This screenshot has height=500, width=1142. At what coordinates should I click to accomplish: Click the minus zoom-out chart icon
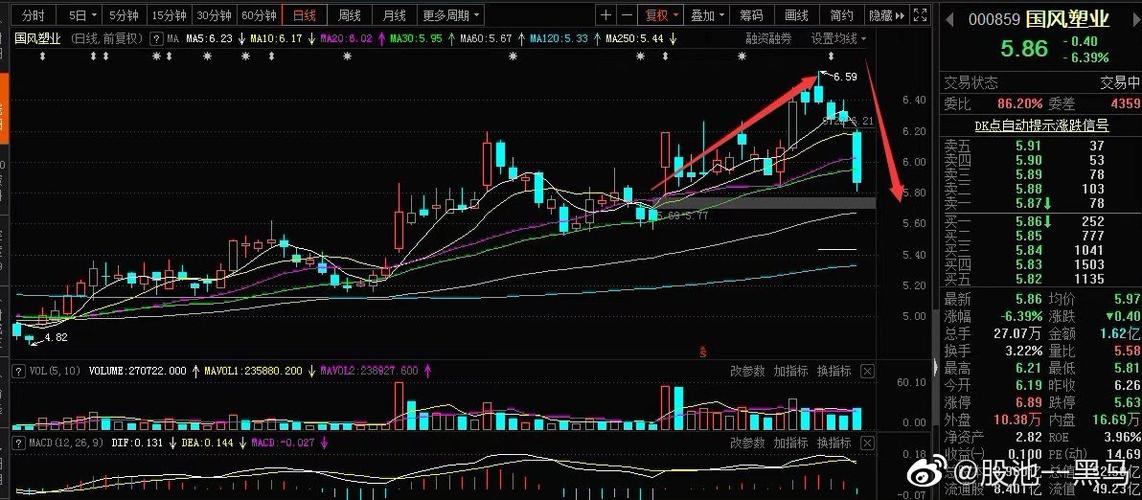point(627,16)
